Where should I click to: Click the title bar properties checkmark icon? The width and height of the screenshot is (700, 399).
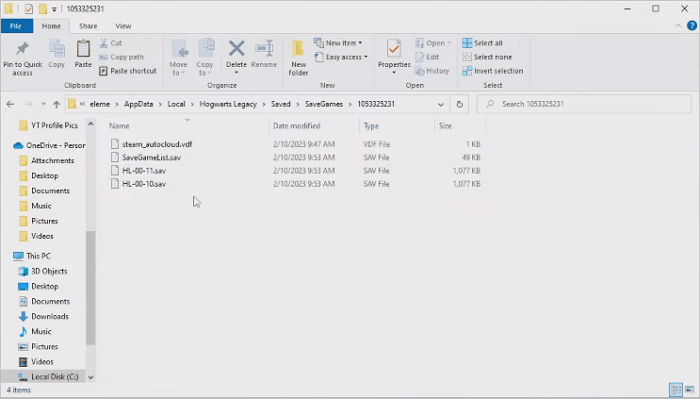[x=29, y=8]
